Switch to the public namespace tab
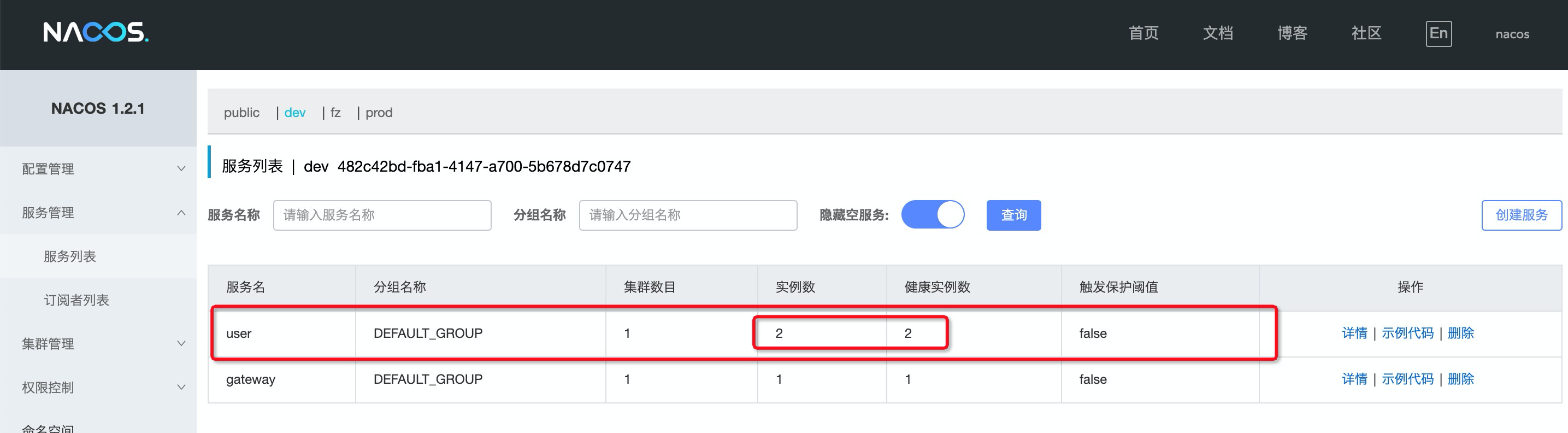This screenshot has height=433, width=1568. coord(241,113)
